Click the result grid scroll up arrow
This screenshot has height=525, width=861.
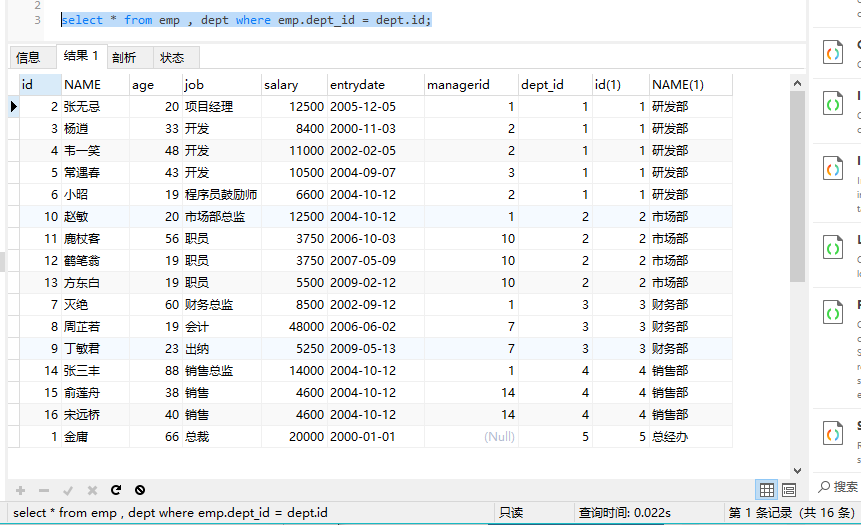pyautogui.click(x=797, y=83)
